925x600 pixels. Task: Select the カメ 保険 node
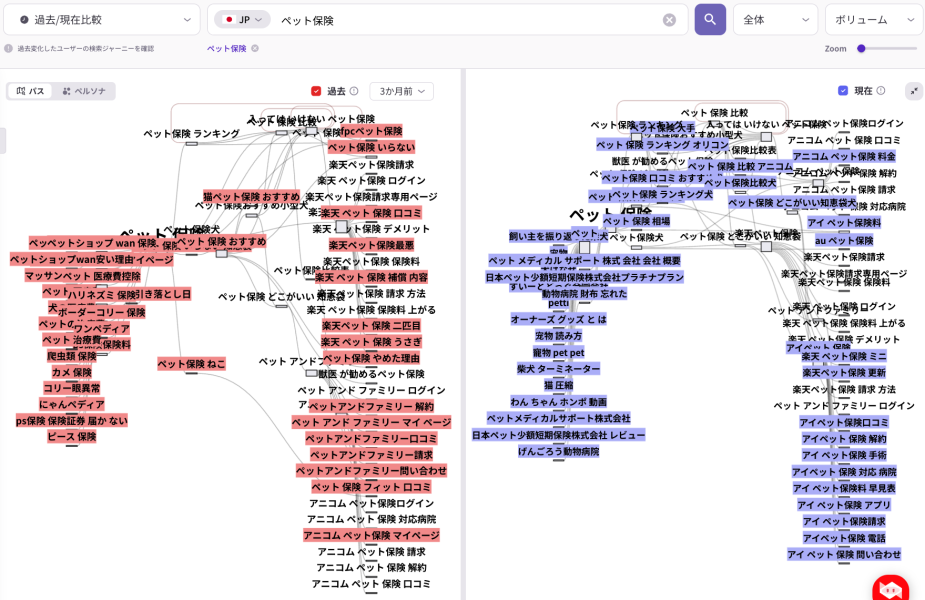coord(71,372)
